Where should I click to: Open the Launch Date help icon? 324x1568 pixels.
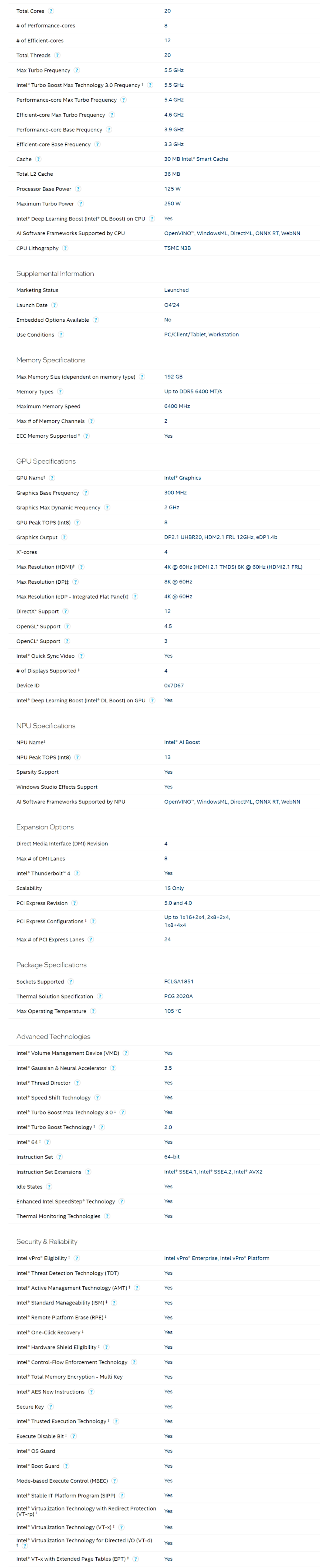54,305
